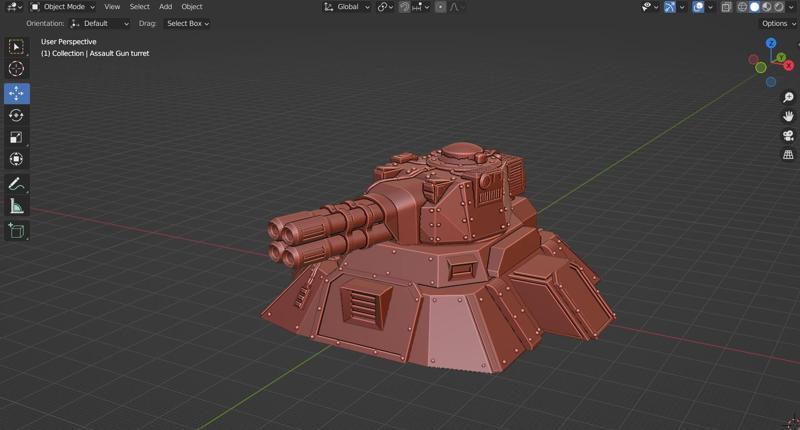Open pivot point dropdown
The height and width of the screenshot is (430, 800).
click(385, 7)
